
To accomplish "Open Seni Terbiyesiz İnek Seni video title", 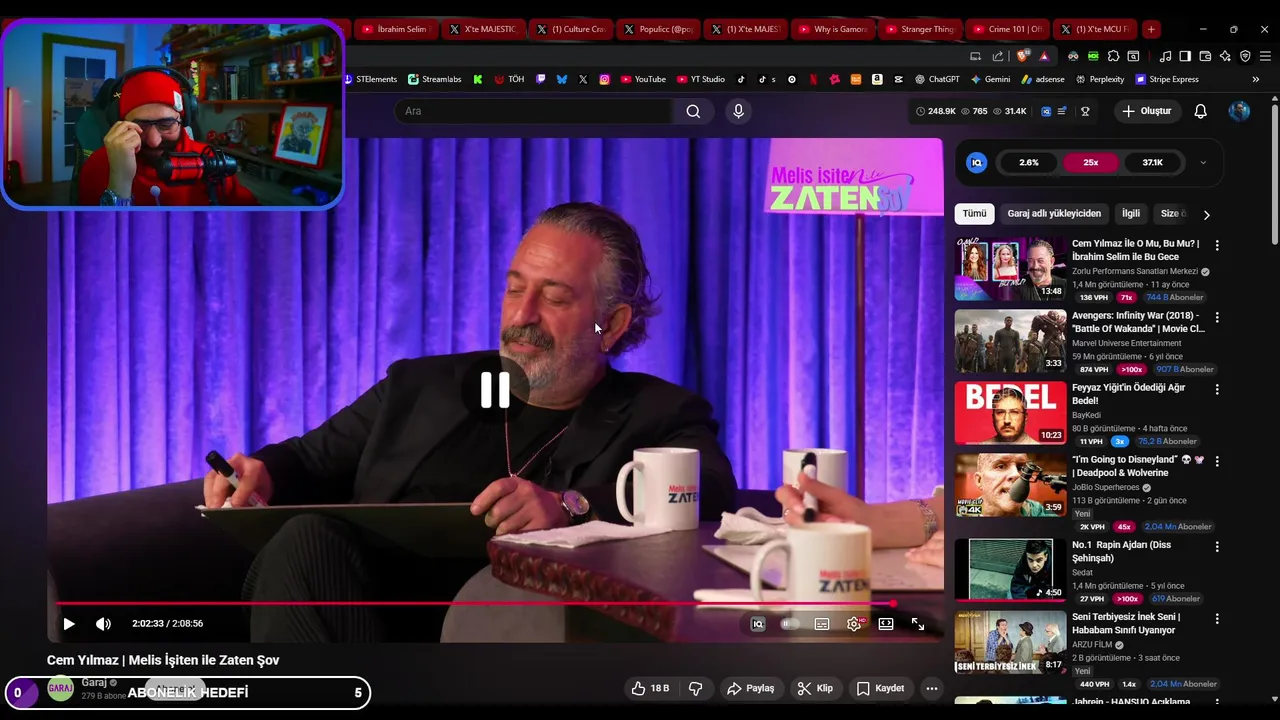I will coord(1126,623).
